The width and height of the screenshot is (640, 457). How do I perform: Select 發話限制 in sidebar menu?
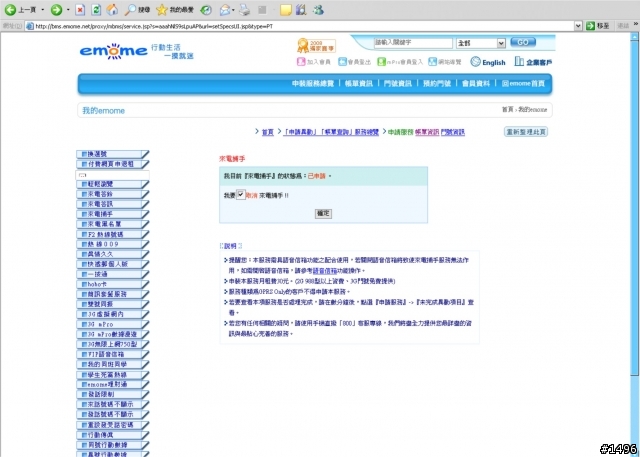(x=113, y=394)
